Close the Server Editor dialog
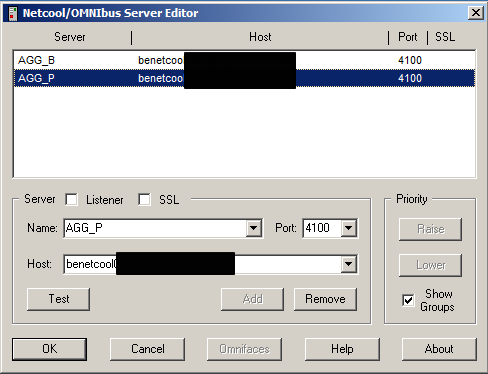Image resolution: width=488 pixels, height=374 pixels. (476, 13)
